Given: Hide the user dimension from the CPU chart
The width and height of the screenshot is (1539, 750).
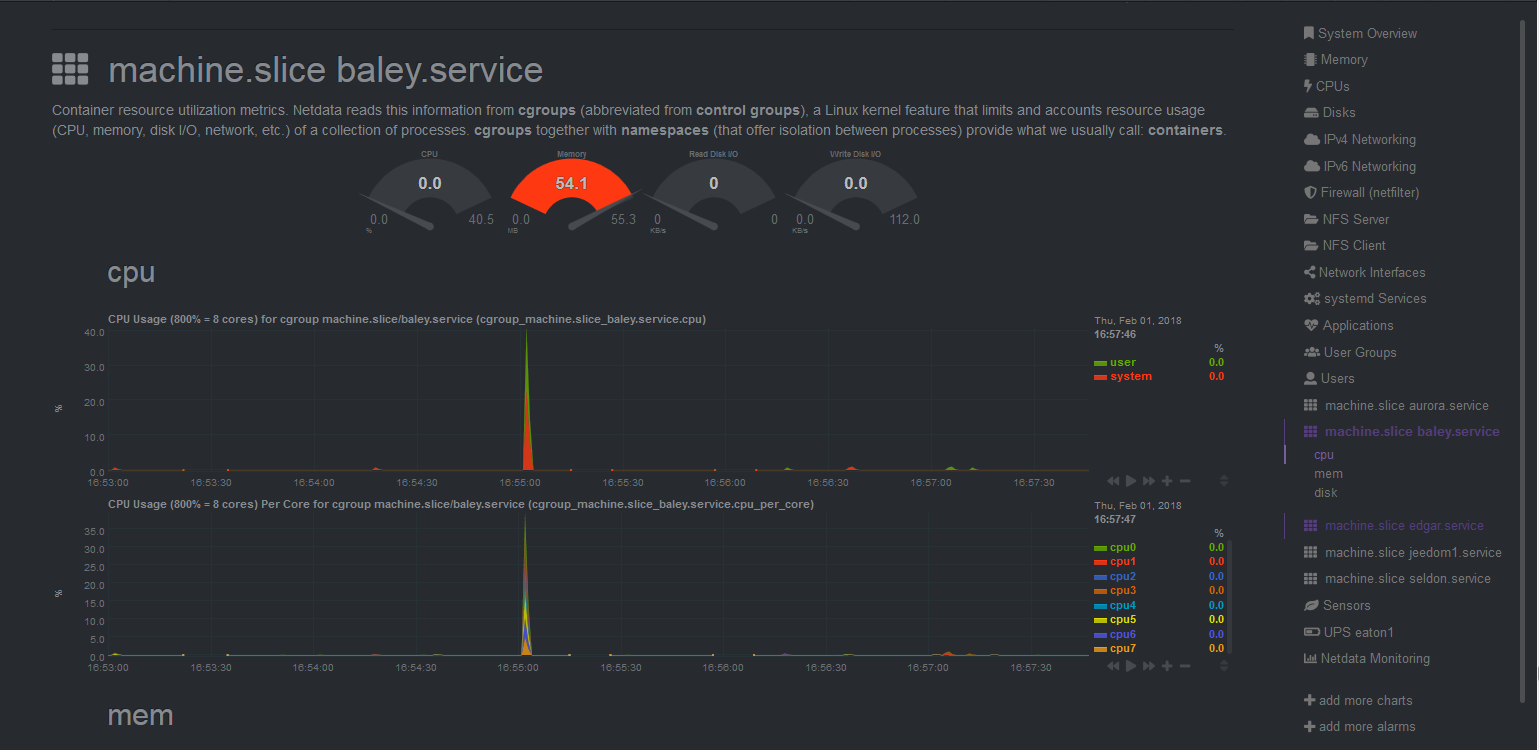Looking at the screenshot, I should click(x=1122, y=361).
